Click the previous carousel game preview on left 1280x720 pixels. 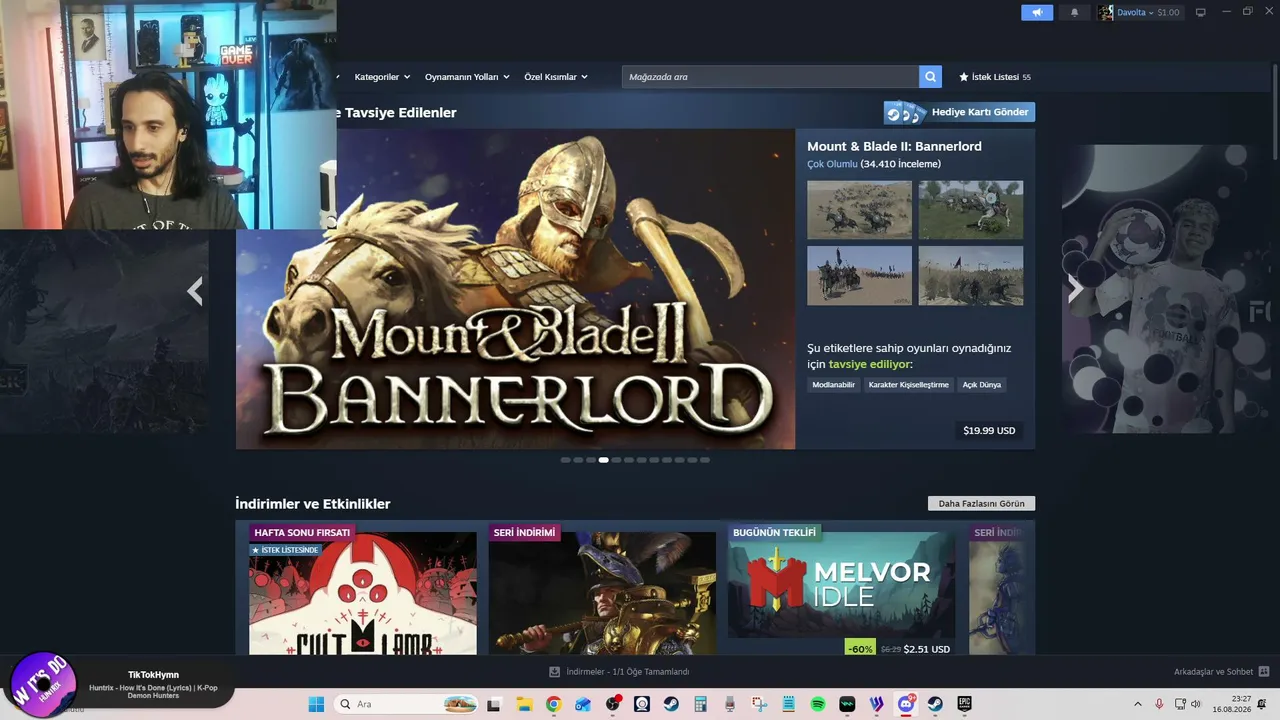pyautogui.click(x=104, y=332)
